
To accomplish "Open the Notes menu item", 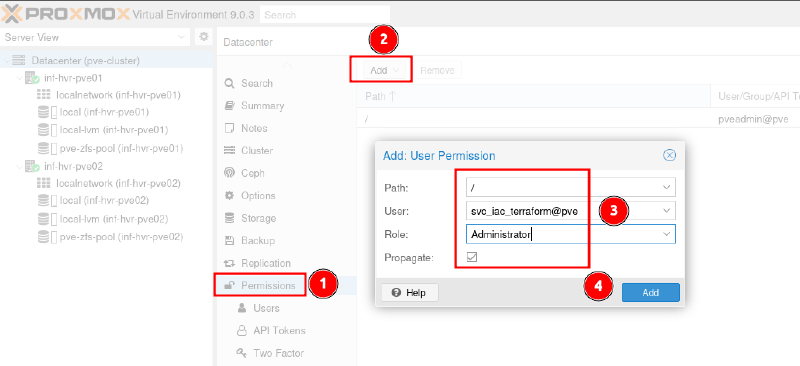I will [x=286, y=128].
